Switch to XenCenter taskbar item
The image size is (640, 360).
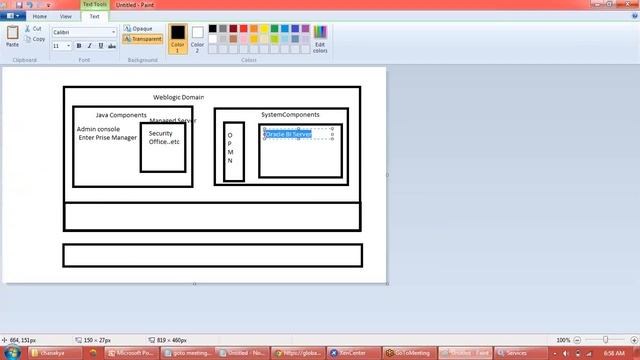(353, 353)
